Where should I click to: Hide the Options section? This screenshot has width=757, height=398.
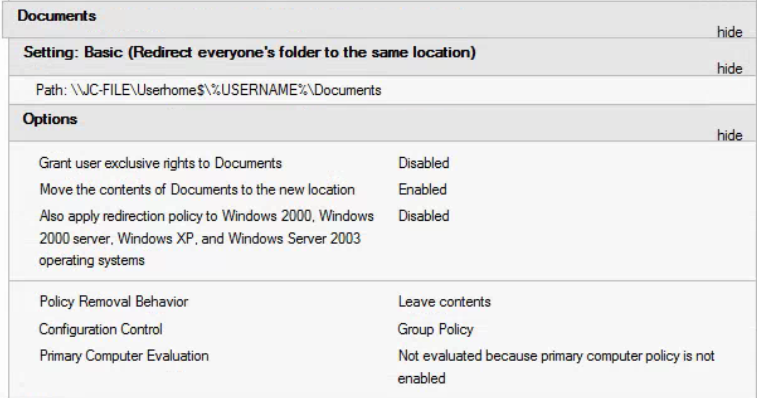click(729, 135)
